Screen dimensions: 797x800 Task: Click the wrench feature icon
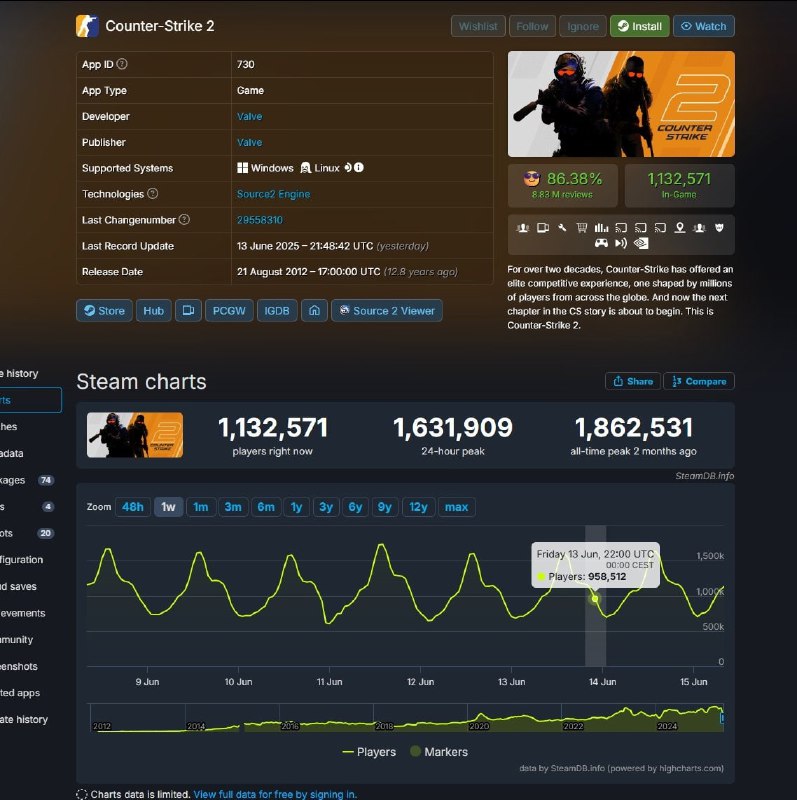(562, 227)
